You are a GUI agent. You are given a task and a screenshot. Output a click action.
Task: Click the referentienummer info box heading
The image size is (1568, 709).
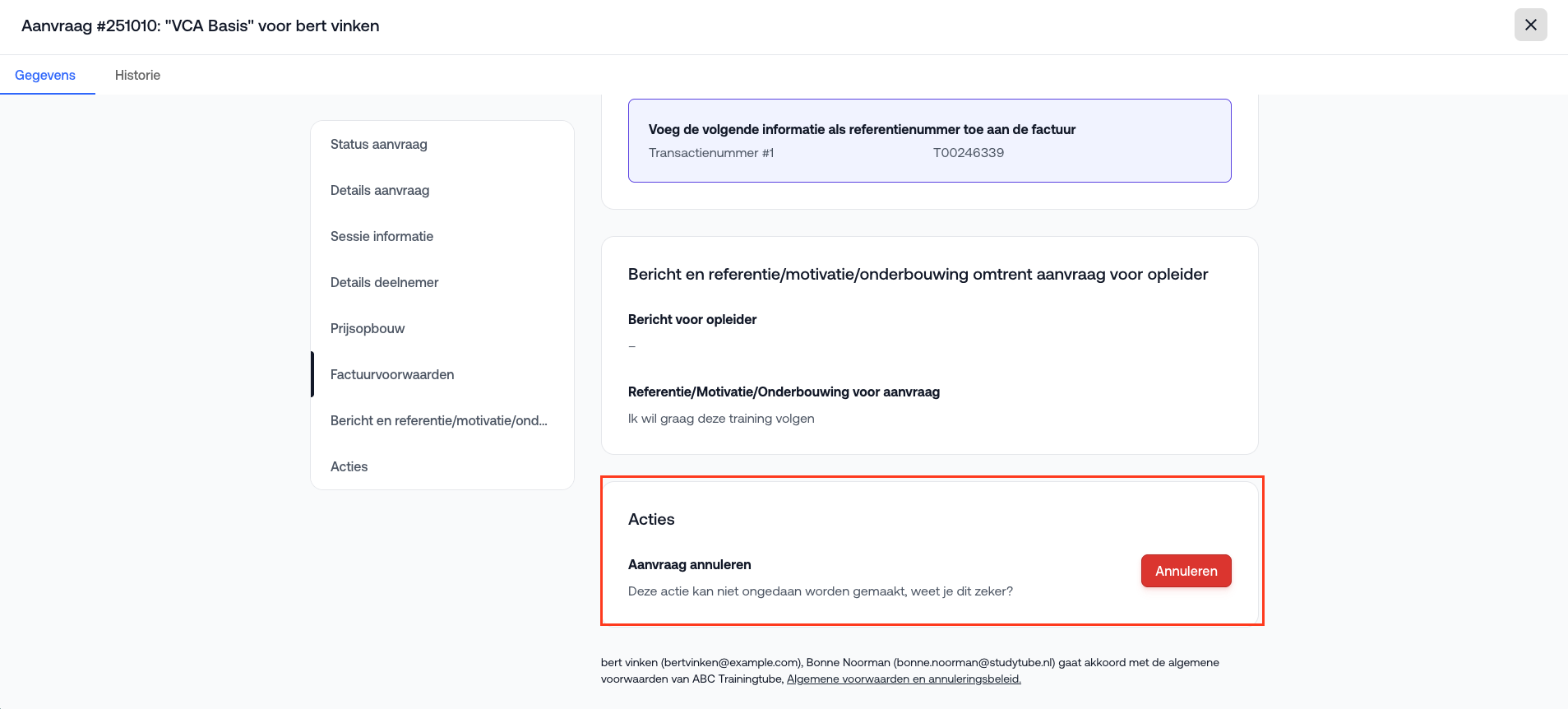click(x=862, y=129)
